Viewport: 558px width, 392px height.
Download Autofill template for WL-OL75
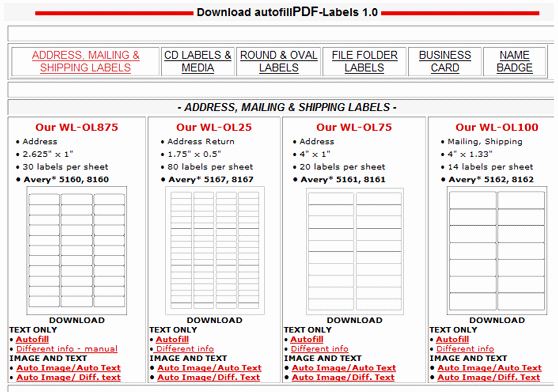(307, 339)
